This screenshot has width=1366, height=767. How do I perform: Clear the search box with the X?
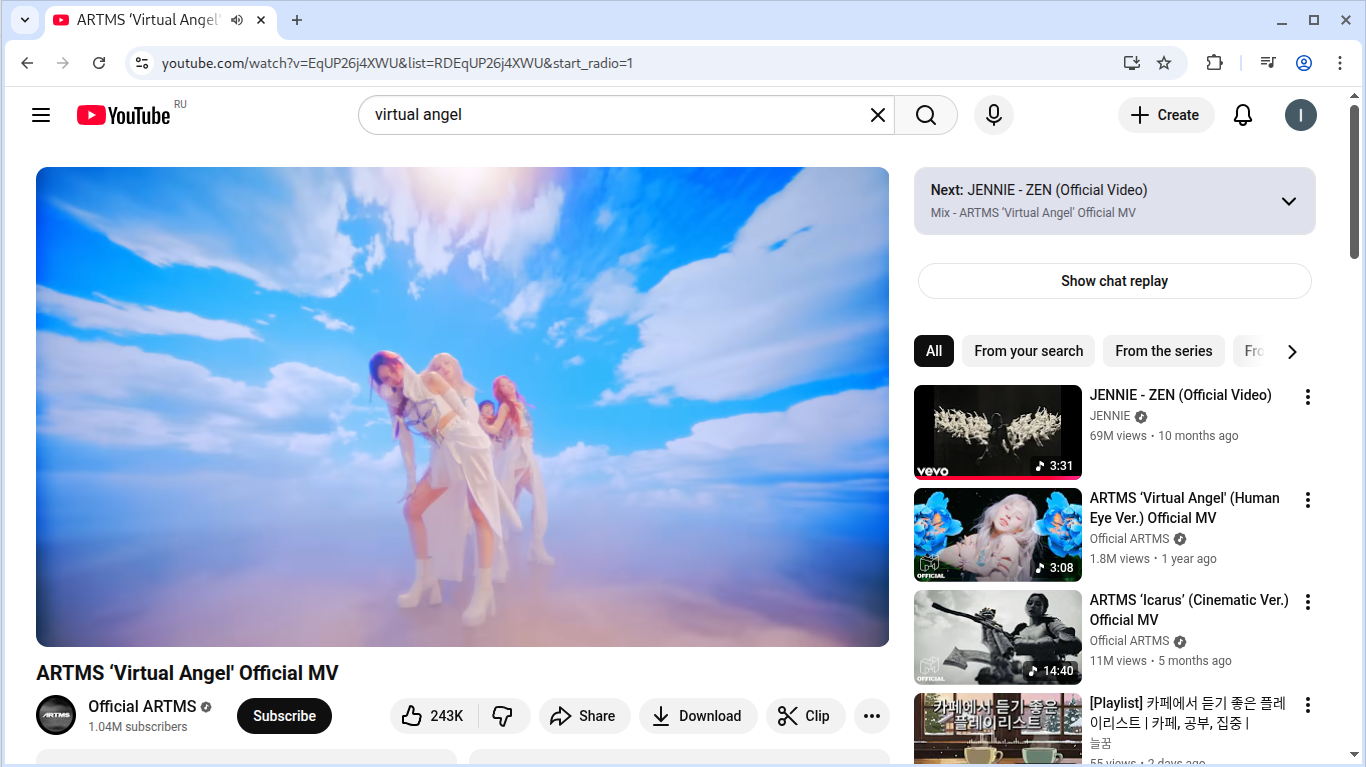pyautogui.click(x=878, y=115)
